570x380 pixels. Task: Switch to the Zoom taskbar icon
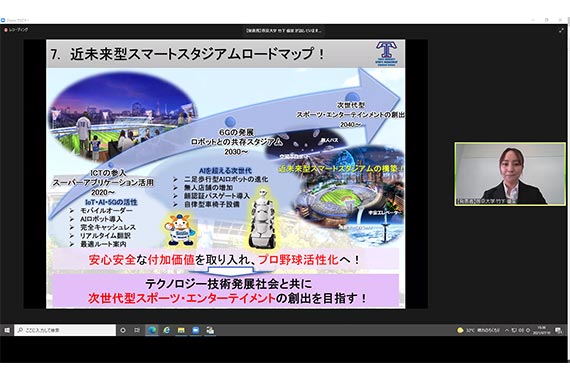tap(196, 330)
